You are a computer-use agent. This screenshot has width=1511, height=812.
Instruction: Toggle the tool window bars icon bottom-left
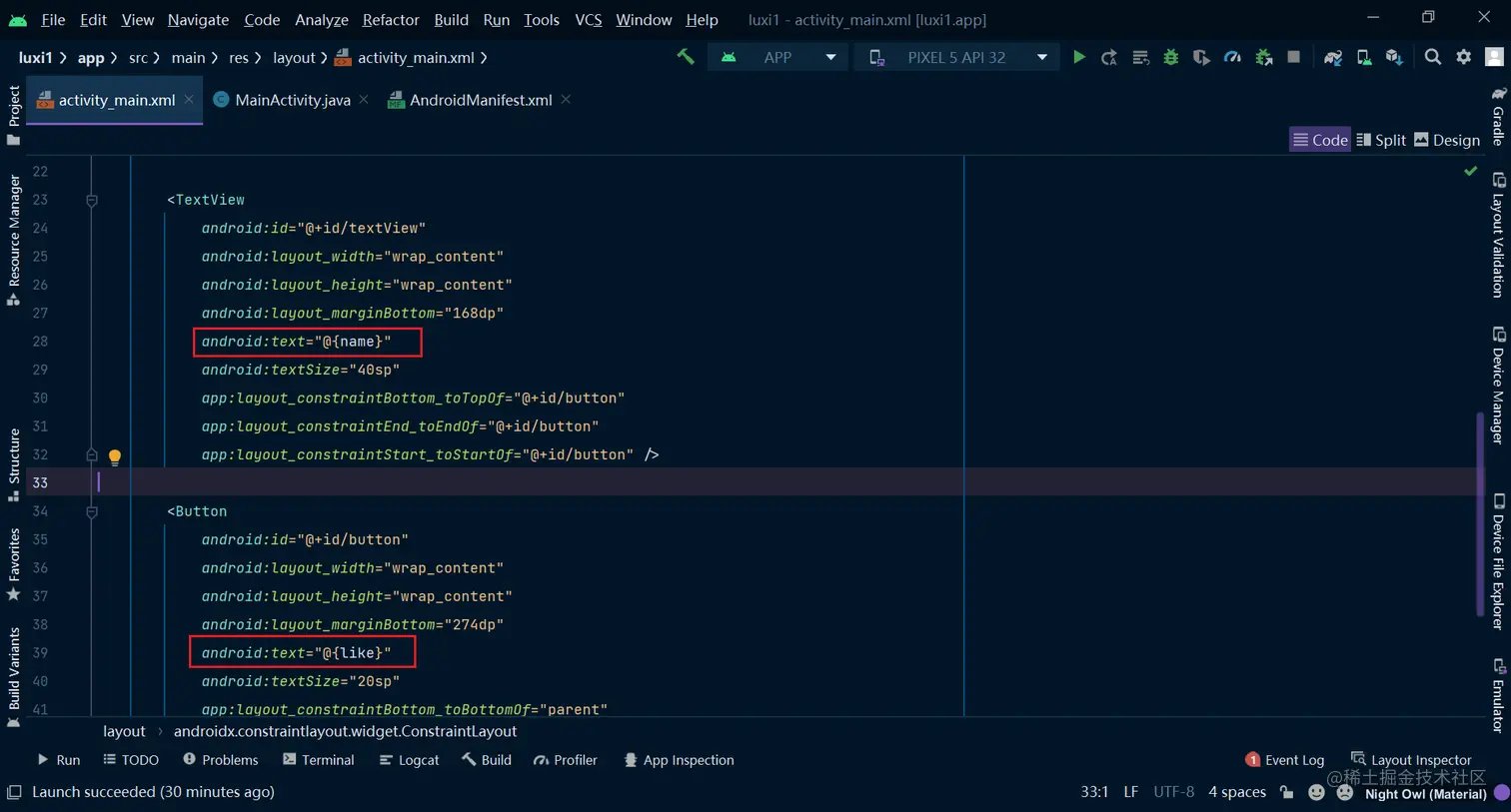point(13,792)
